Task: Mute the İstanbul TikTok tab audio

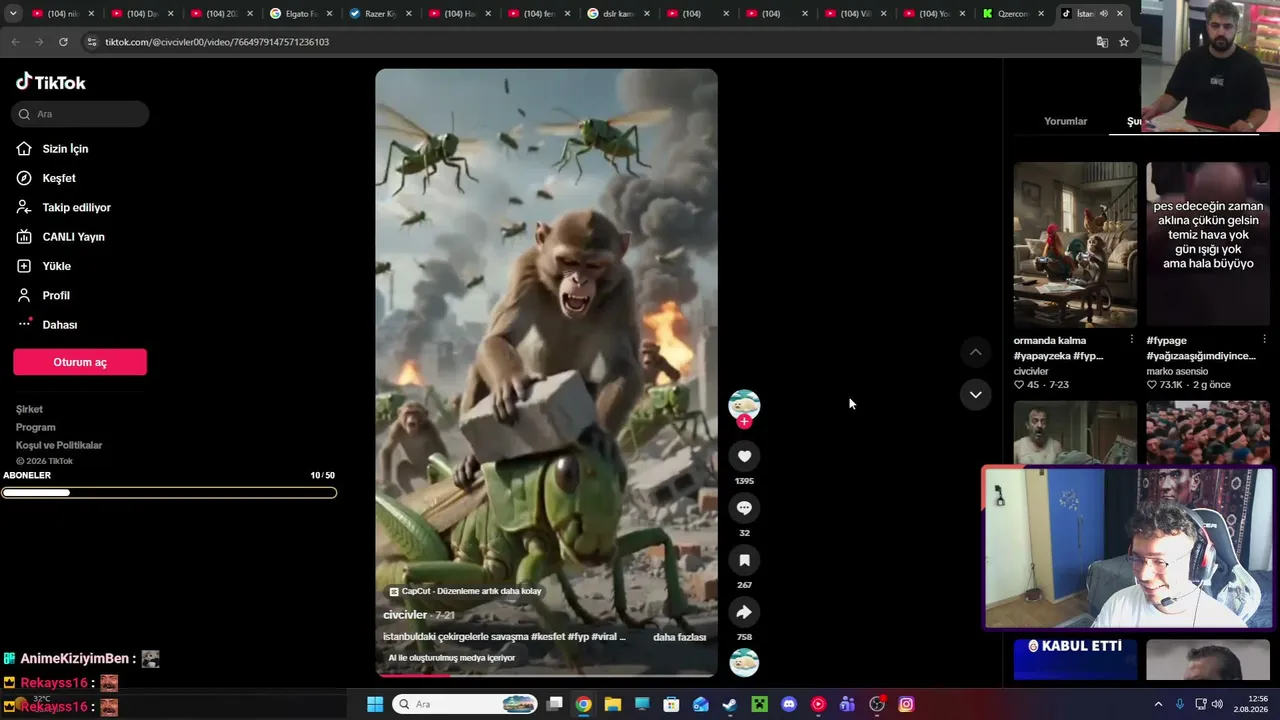Action: coord(1103,14)
